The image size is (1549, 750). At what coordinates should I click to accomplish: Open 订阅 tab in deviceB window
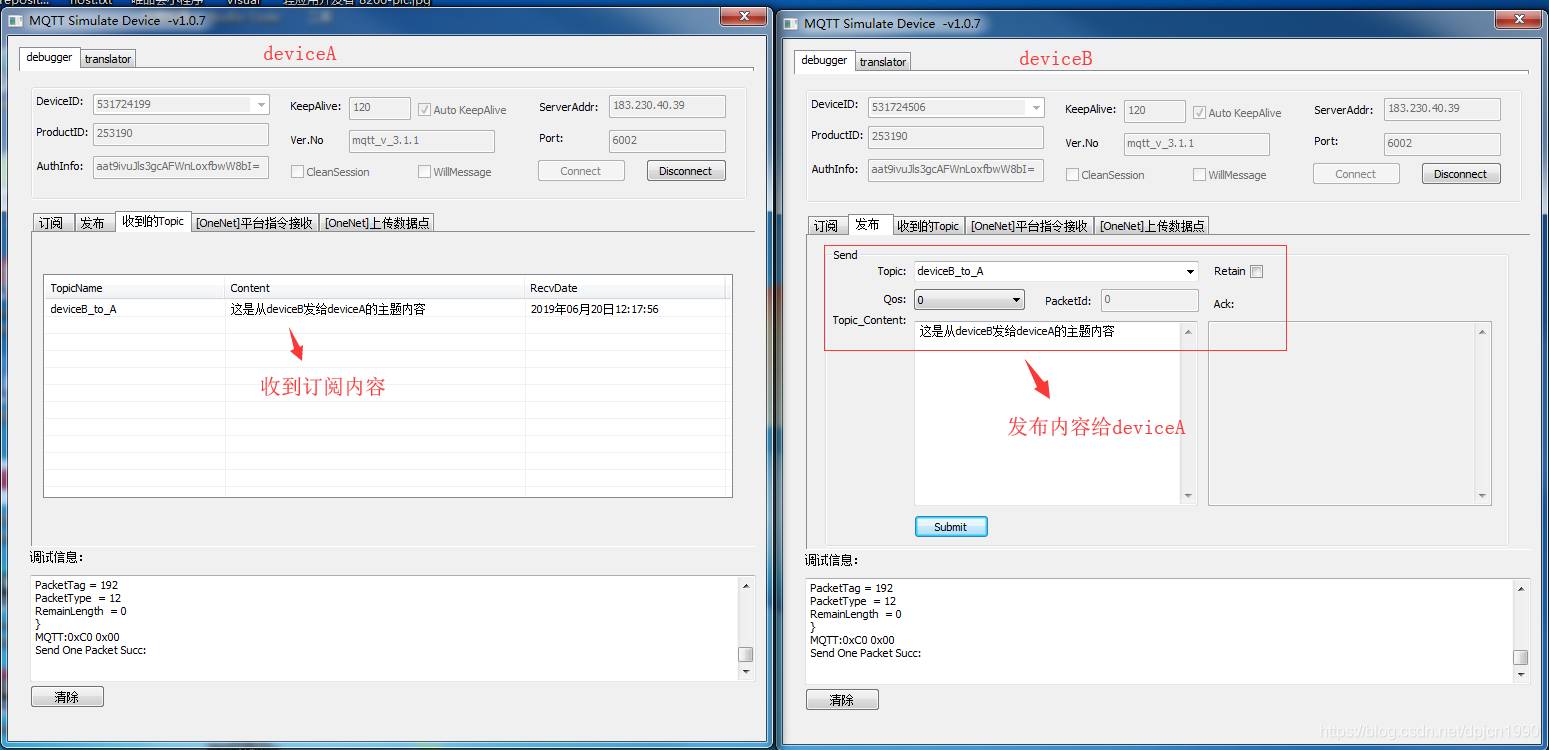[826, 226]
